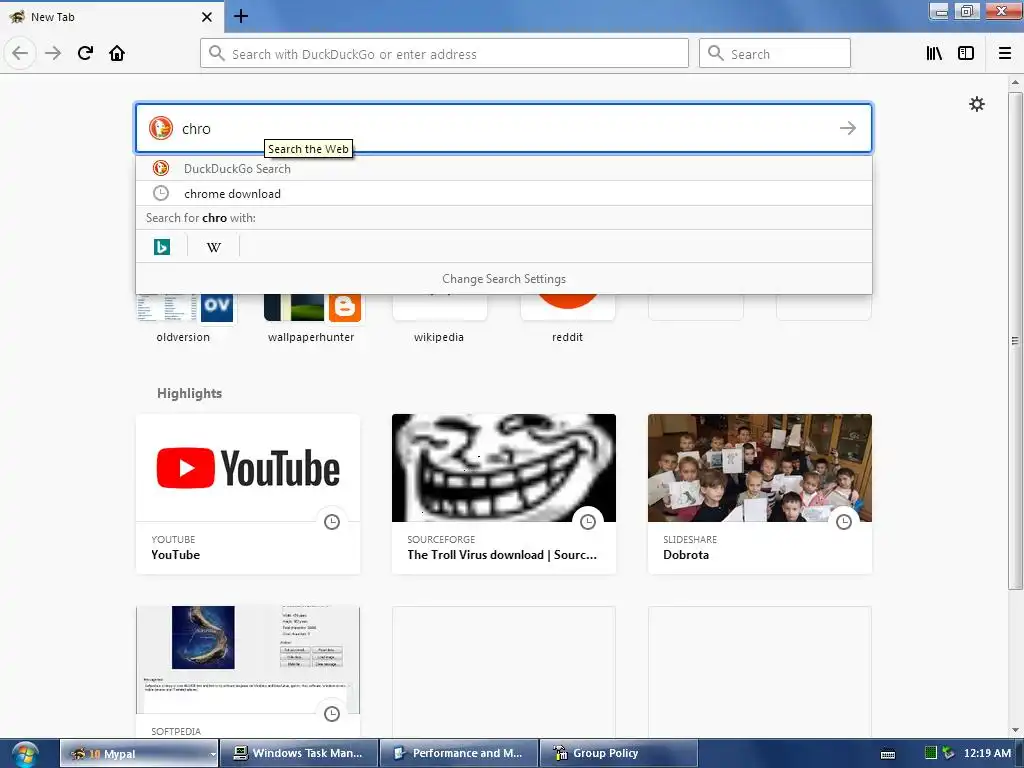Image resolution: width=1024 pixels, height=768 pixels.
Task: Switch to Mypal taskbar button
Action: tap(139, 754)
